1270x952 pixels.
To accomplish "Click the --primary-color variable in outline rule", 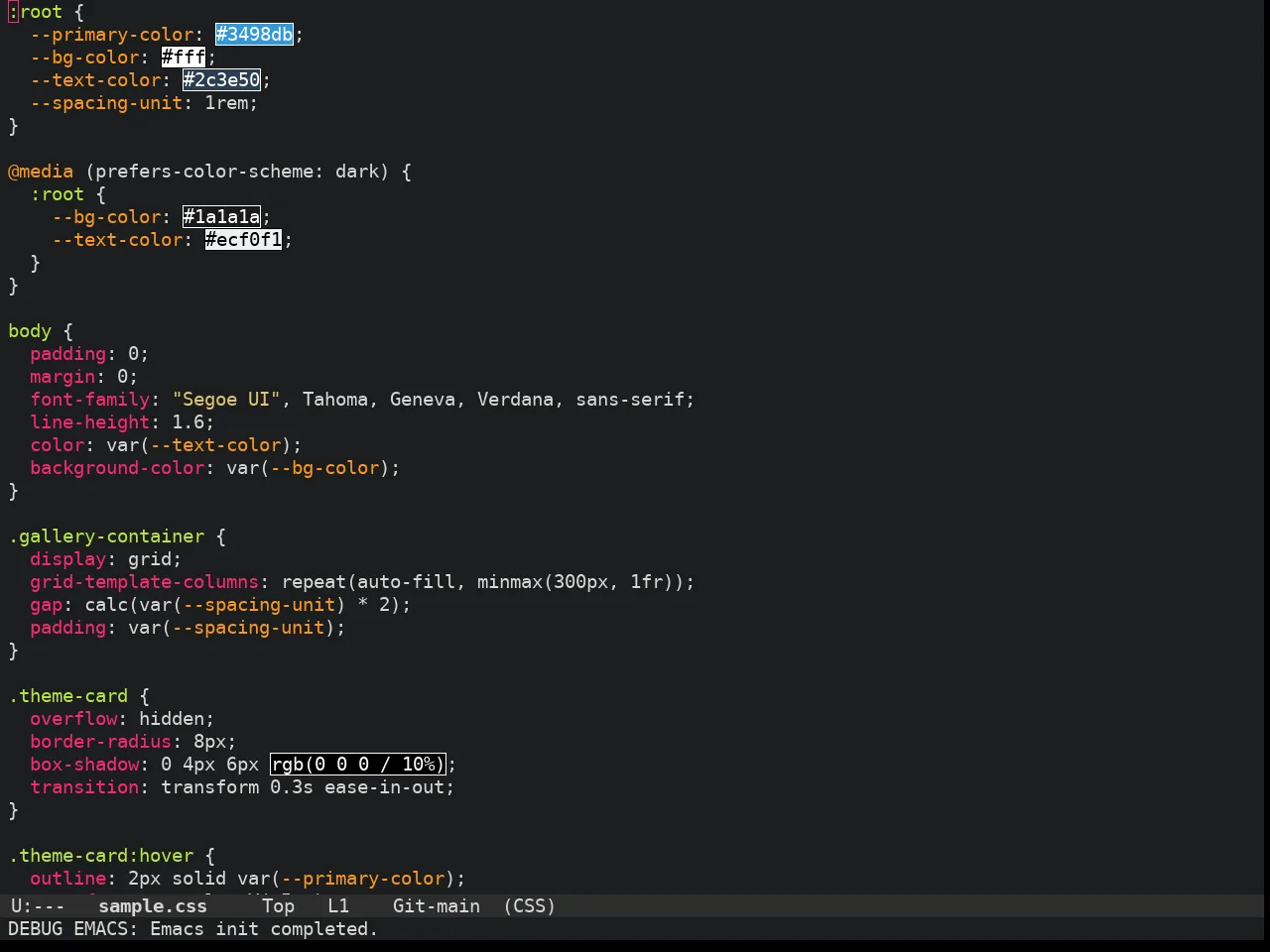I will pos(362,879).
